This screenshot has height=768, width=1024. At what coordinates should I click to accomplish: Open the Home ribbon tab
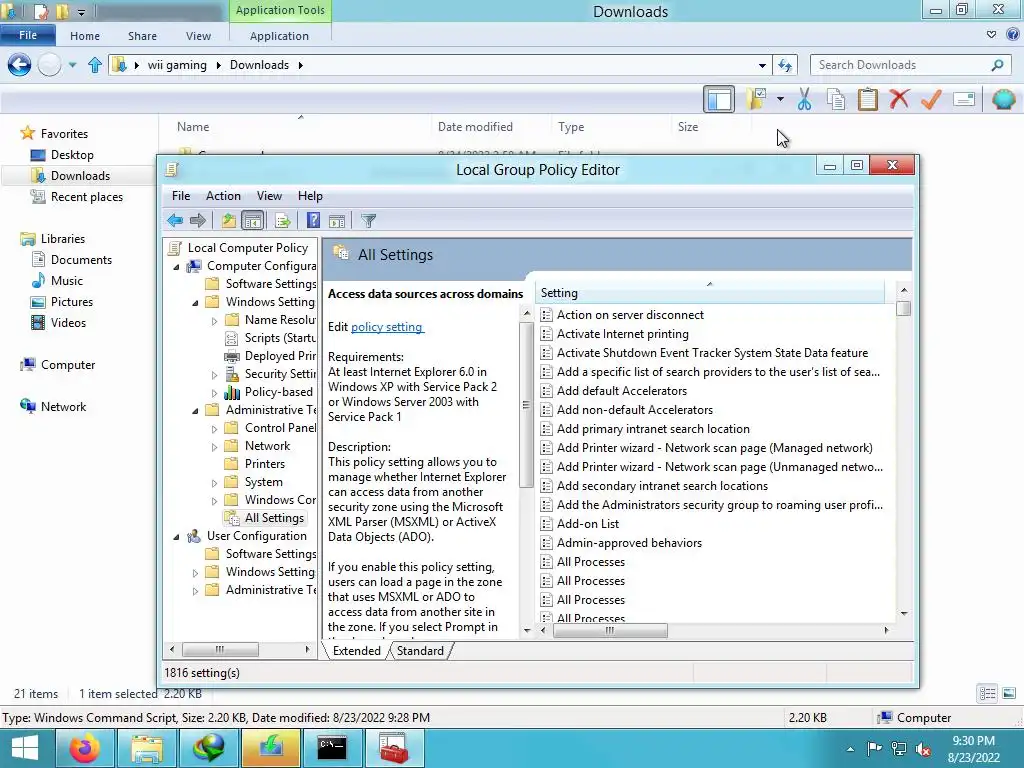[x=85, y=36]
